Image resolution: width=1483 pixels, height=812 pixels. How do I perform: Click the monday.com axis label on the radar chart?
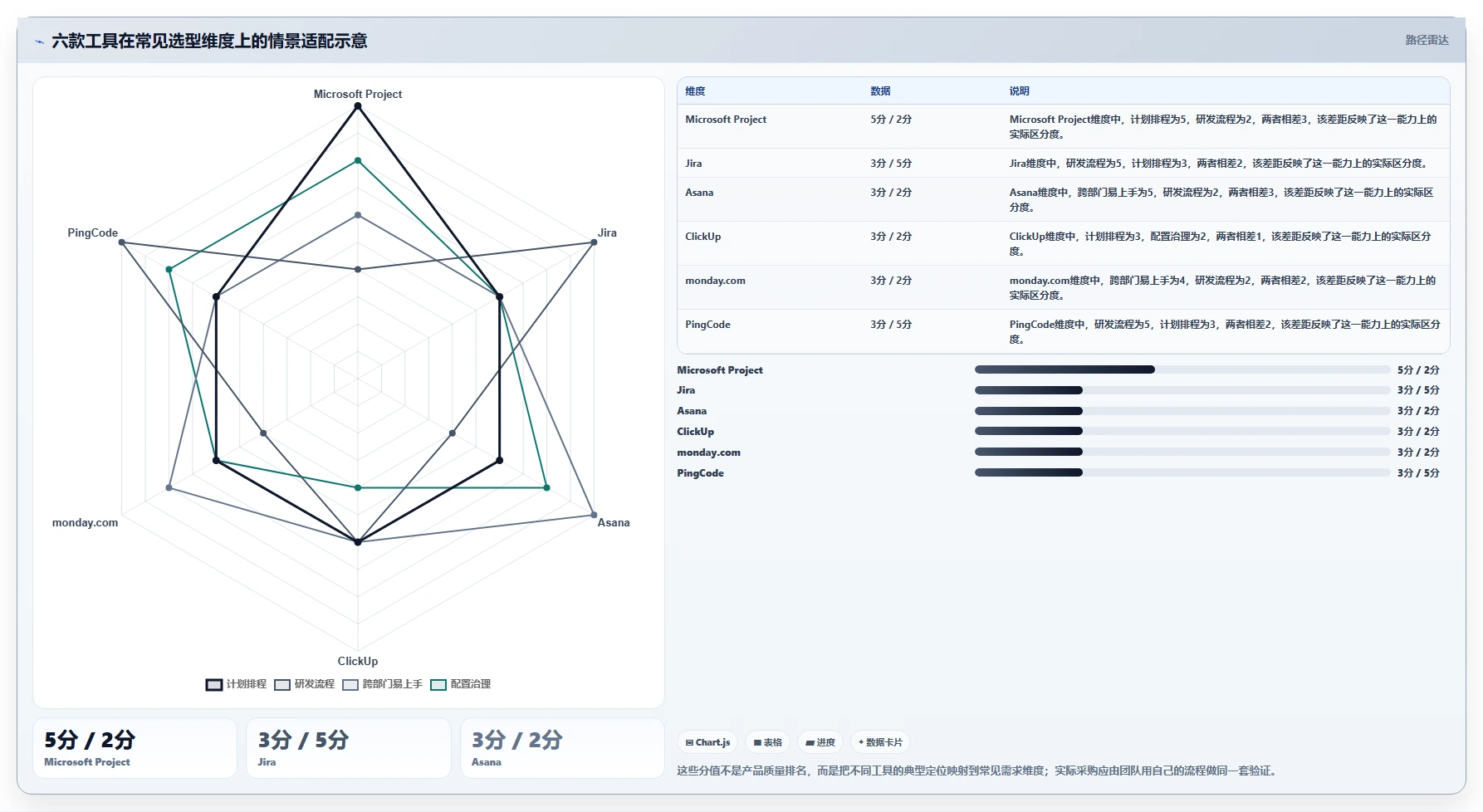[85, 522]
